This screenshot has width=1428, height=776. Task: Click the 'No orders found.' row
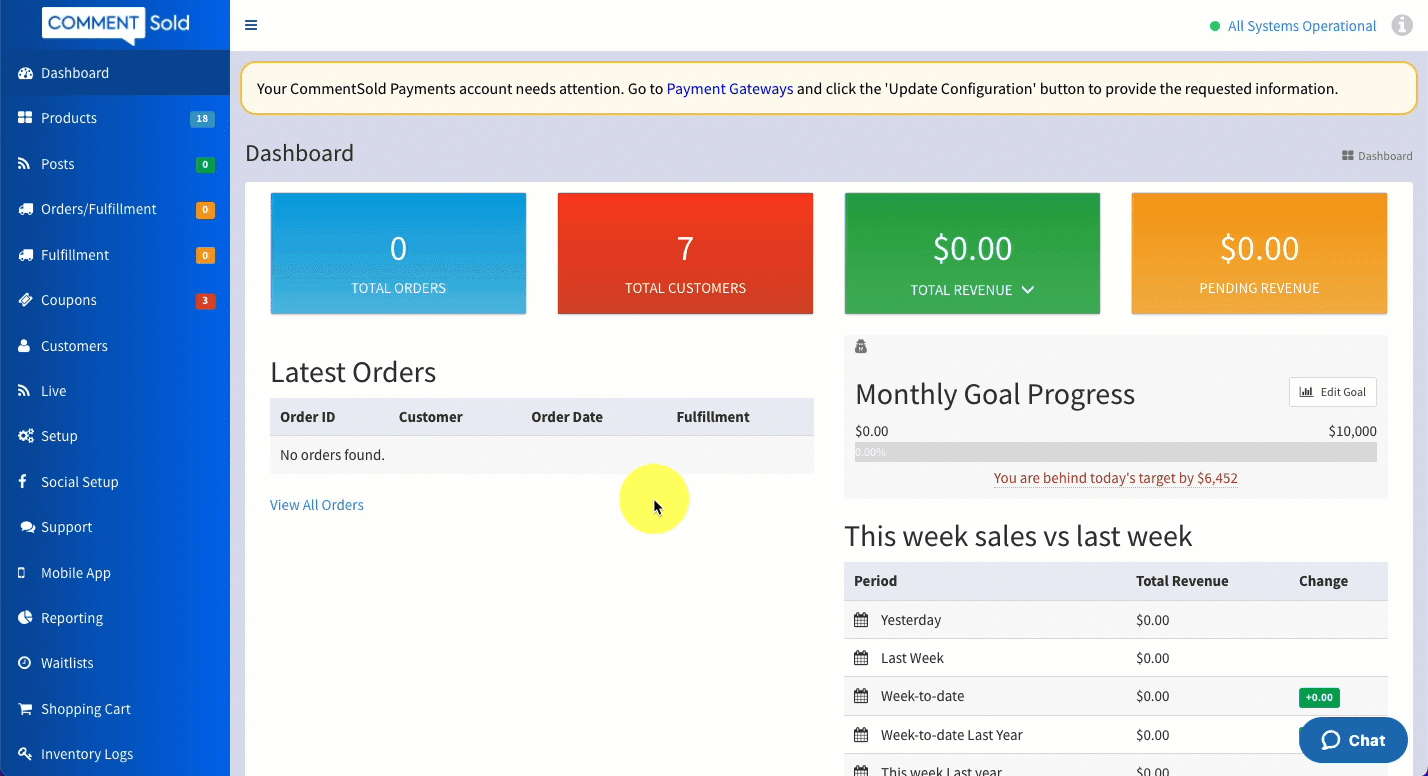click(542, 455)
